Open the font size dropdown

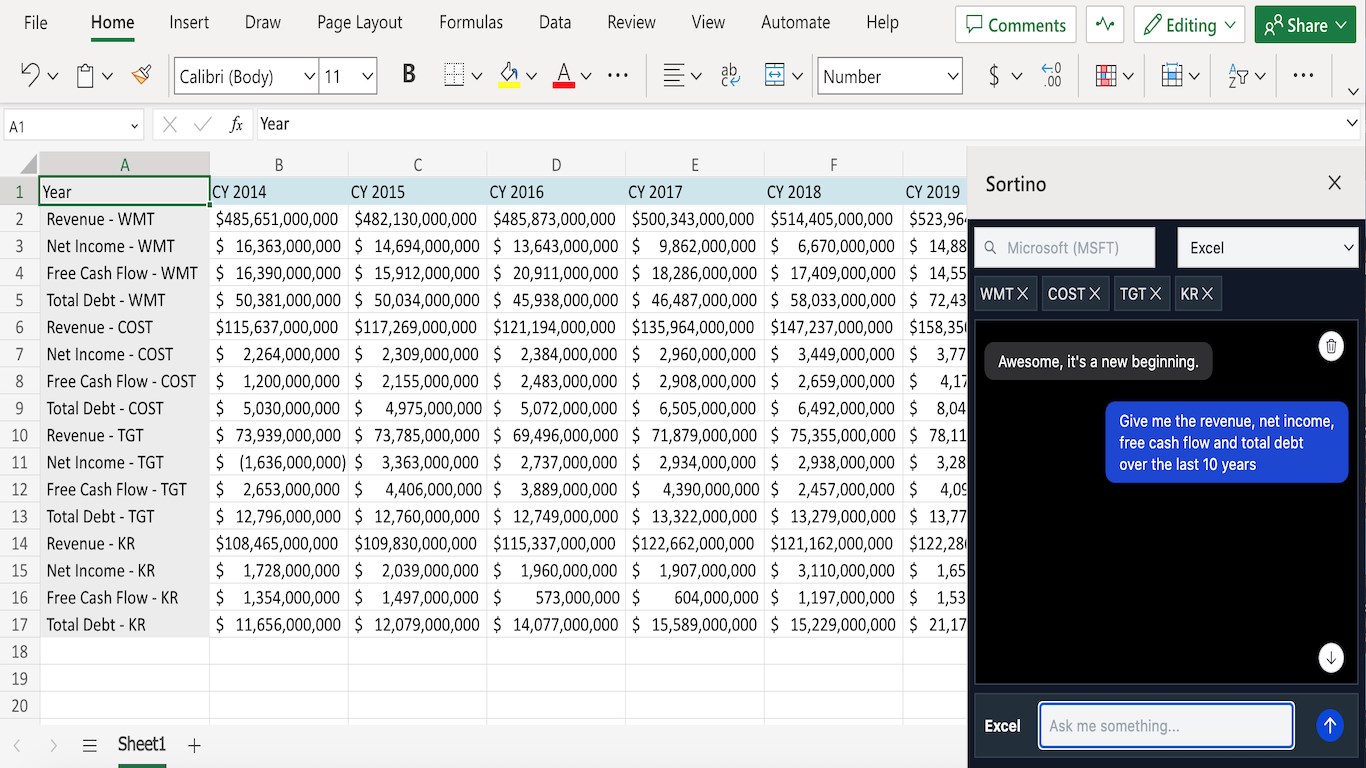point(368,76)
